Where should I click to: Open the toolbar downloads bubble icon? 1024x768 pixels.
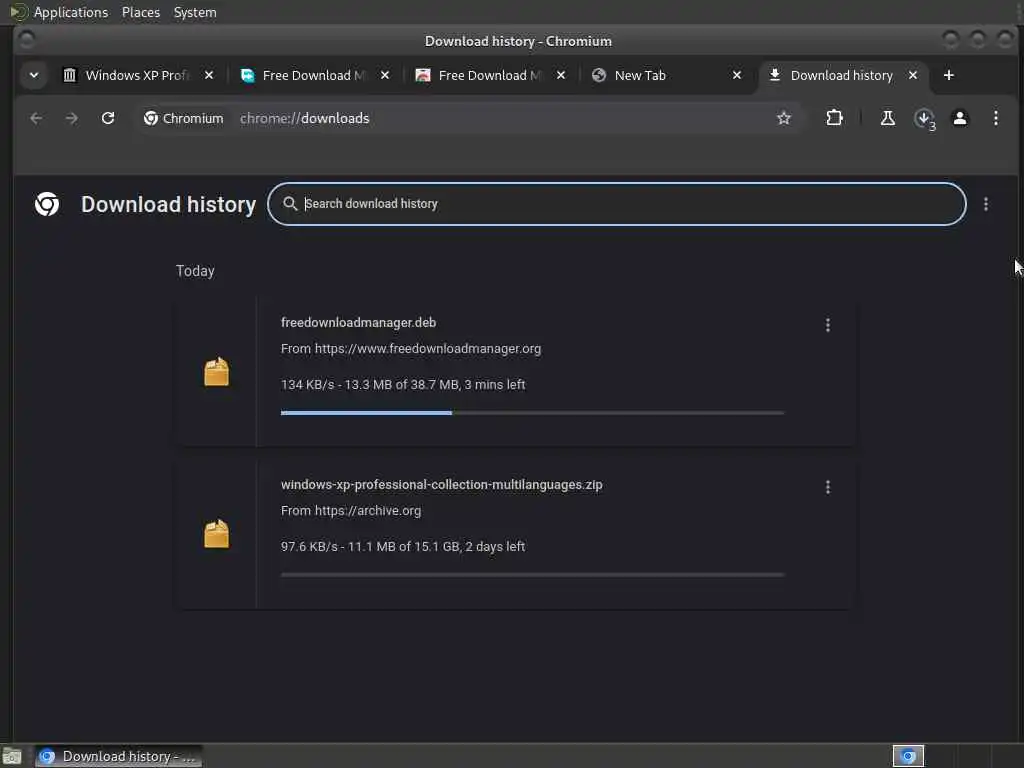coord(924,119)
